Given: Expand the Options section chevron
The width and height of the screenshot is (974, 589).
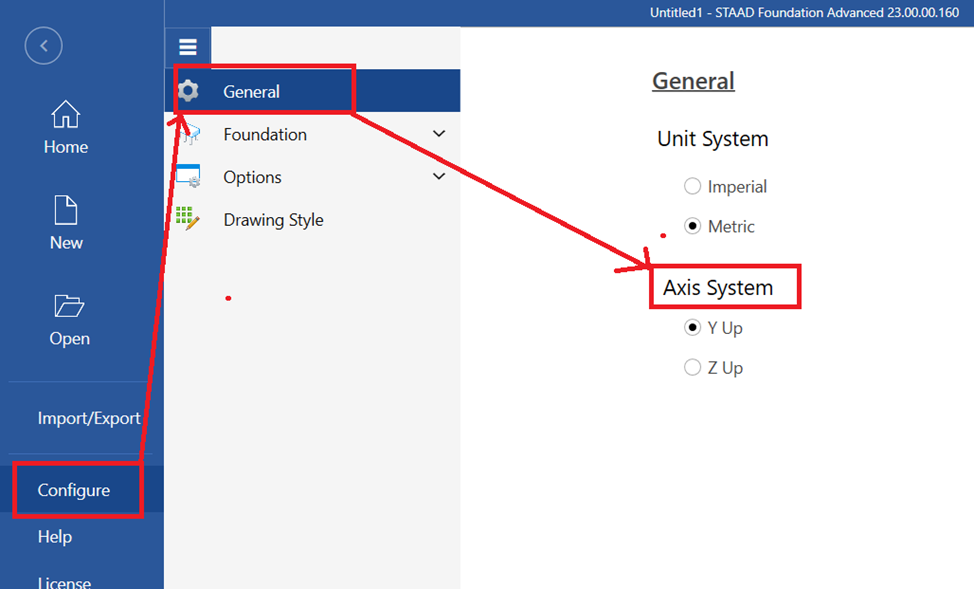Looking at the screenshot, I should [x=439, y=176].
